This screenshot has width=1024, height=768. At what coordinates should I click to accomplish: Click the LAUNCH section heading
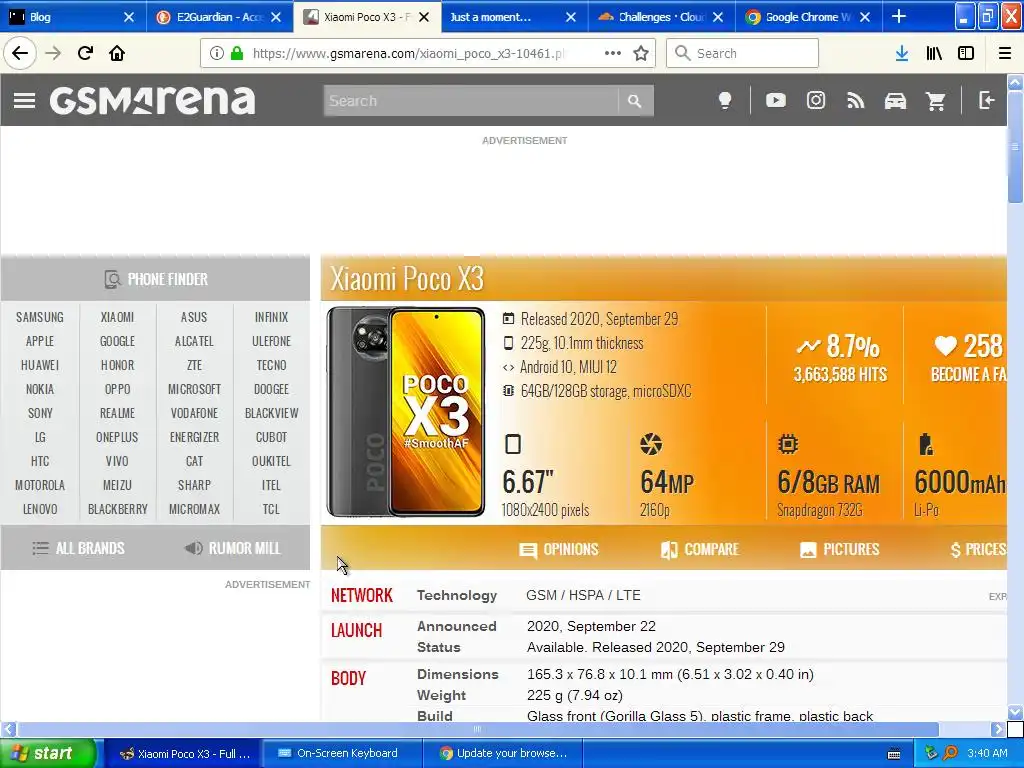356,631
